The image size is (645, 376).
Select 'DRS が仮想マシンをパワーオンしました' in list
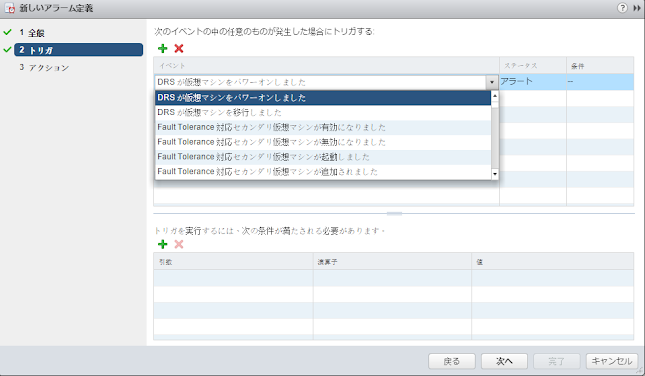[323, 97]
